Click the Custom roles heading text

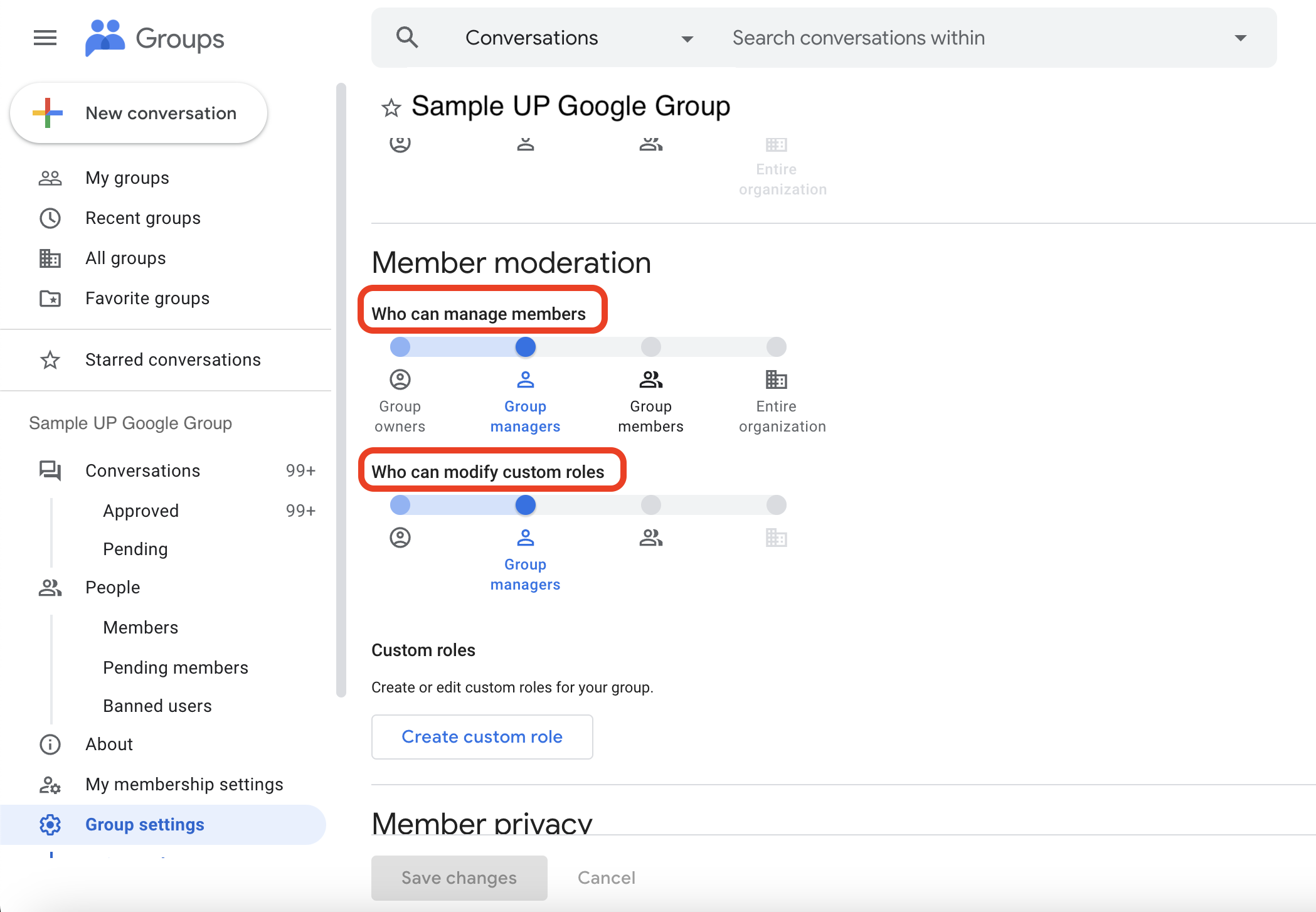[x=423, y=650]
